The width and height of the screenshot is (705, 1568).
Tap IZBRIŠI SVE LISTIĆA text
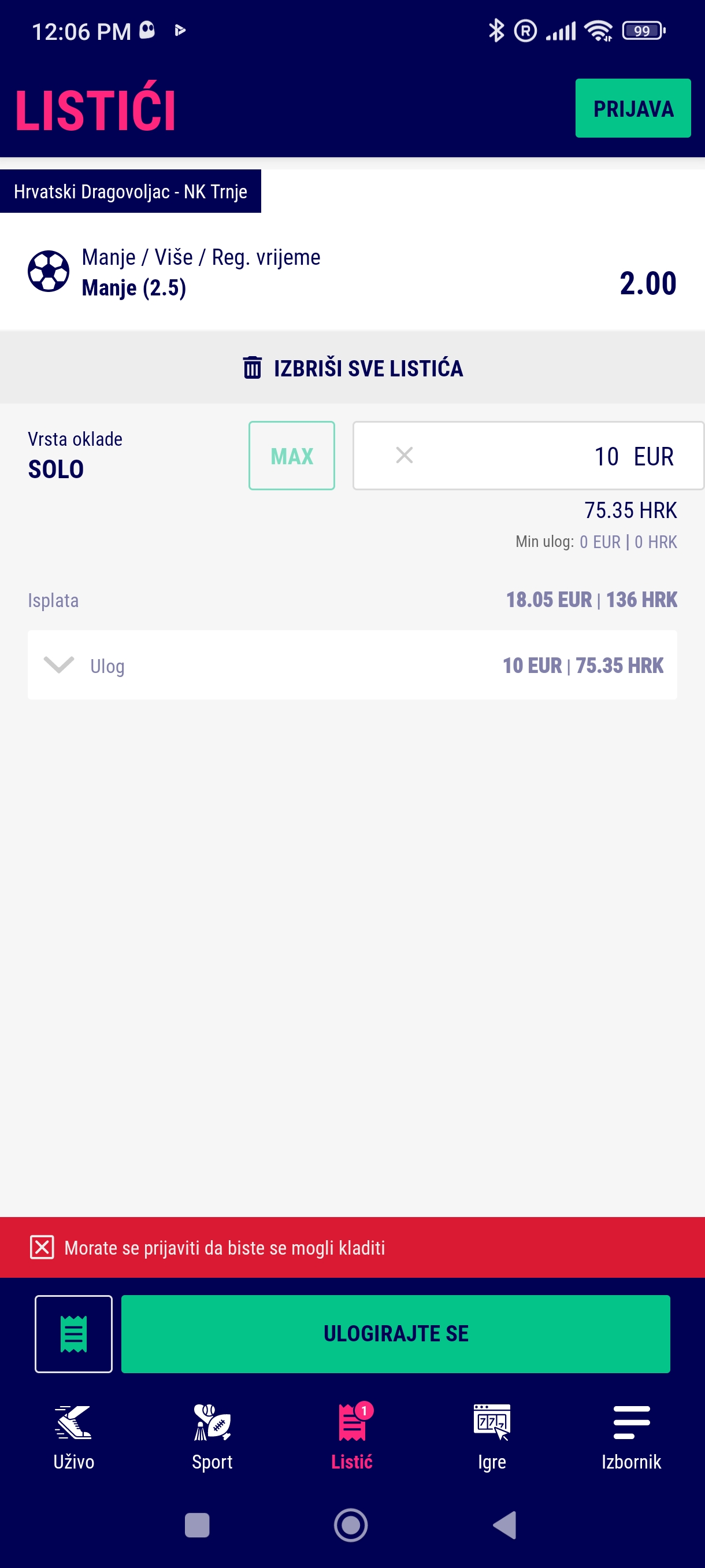tap(368, 368)
